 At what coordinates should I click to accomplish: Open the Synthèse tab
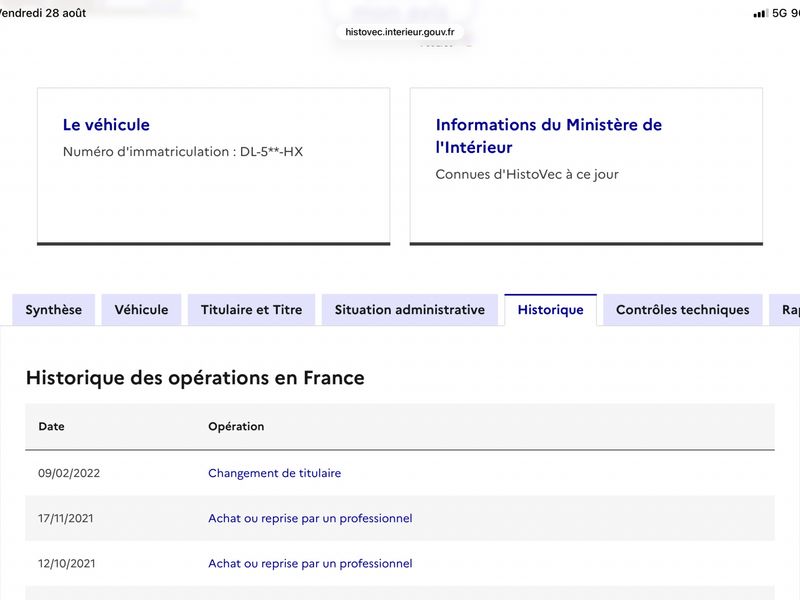coord(54,310)
